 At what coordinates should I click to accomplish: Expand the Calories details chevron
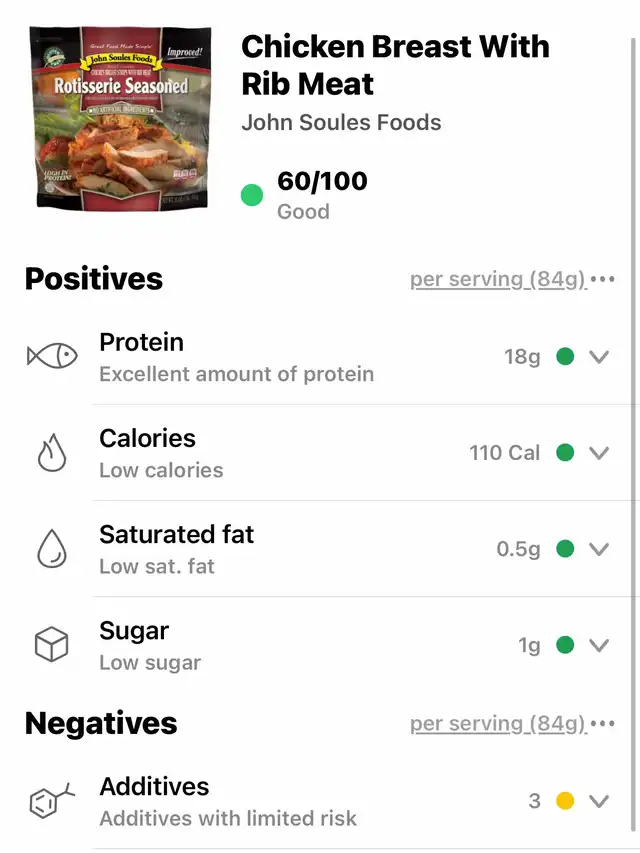[599, 453]
